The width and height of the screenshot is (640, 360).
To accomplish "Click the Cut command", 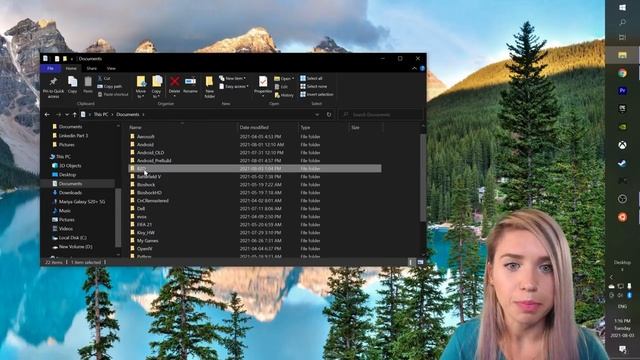I will point(104,78).
